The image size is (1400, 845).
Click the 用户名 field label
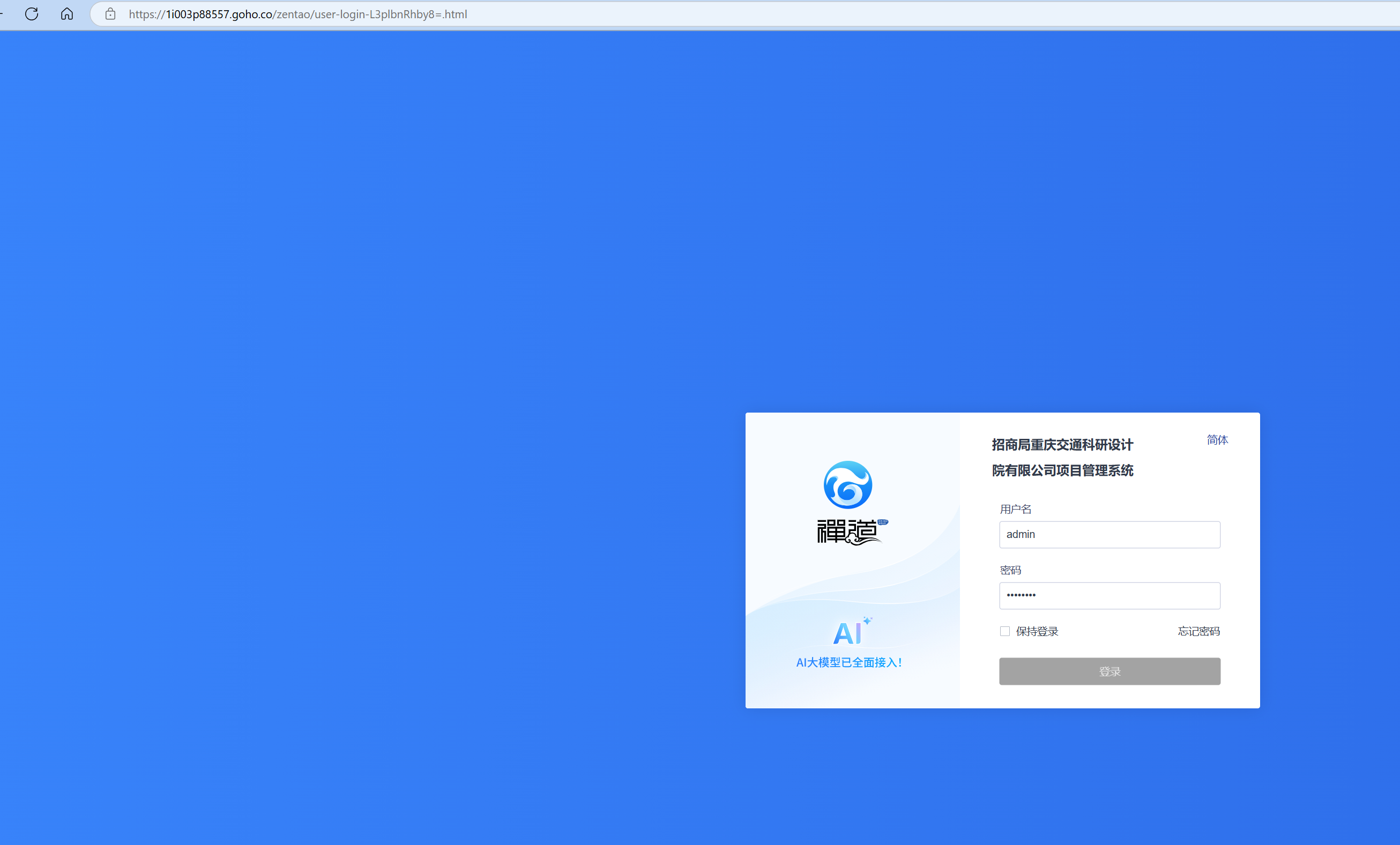tap(1015, 509)
